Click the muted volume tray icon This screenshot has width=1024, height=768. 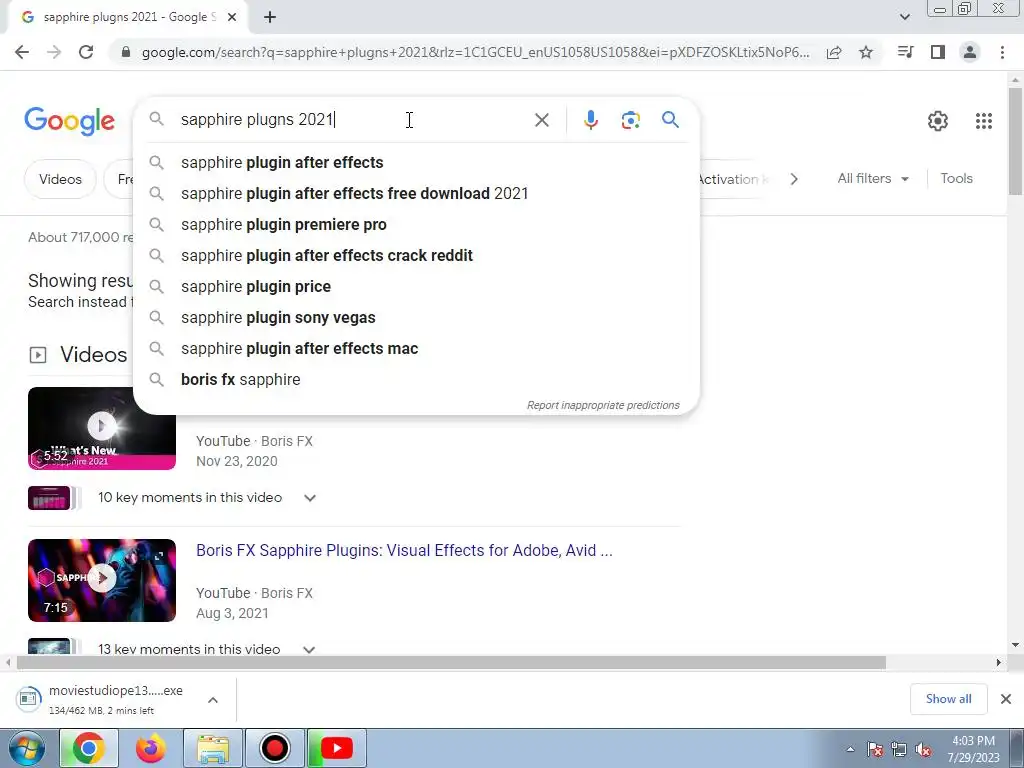click(923, 750)
